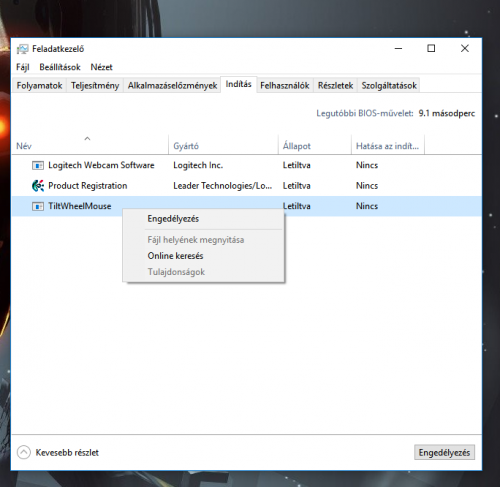Sort by the Gyártó column header
The image size is (500, 487).
tap(223, 145)
